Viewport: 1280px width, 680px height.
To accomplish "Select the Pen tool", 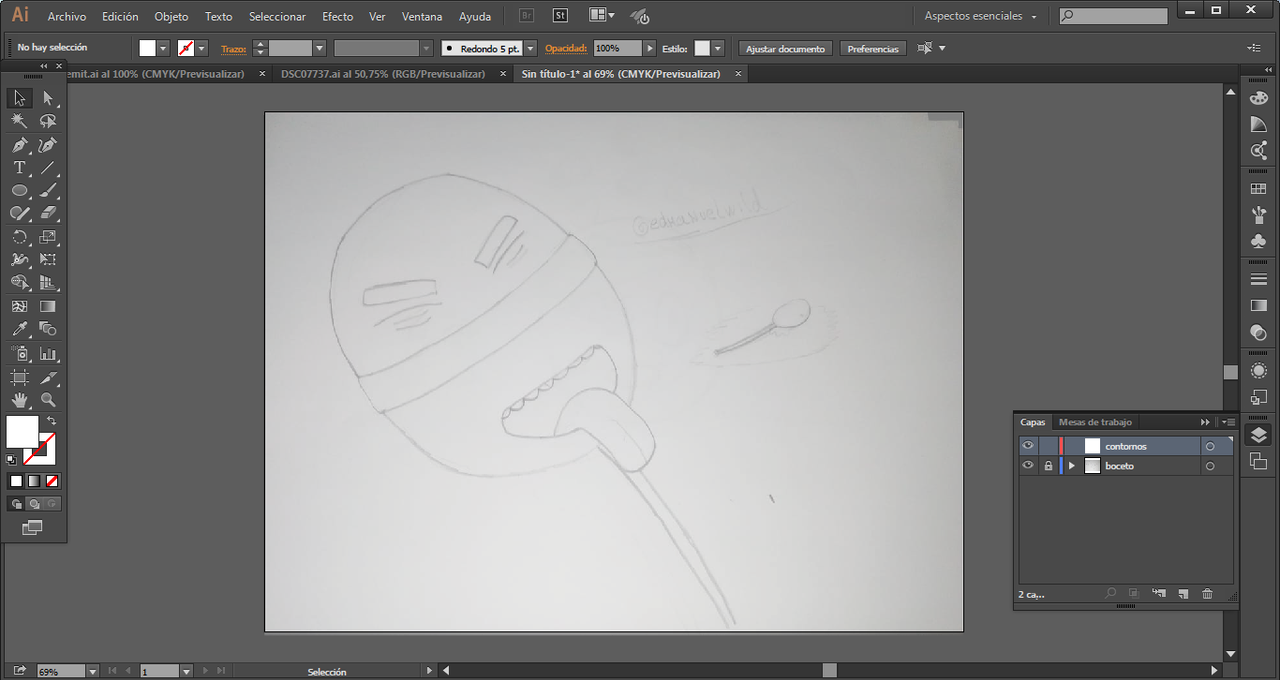I will (19, 145).
